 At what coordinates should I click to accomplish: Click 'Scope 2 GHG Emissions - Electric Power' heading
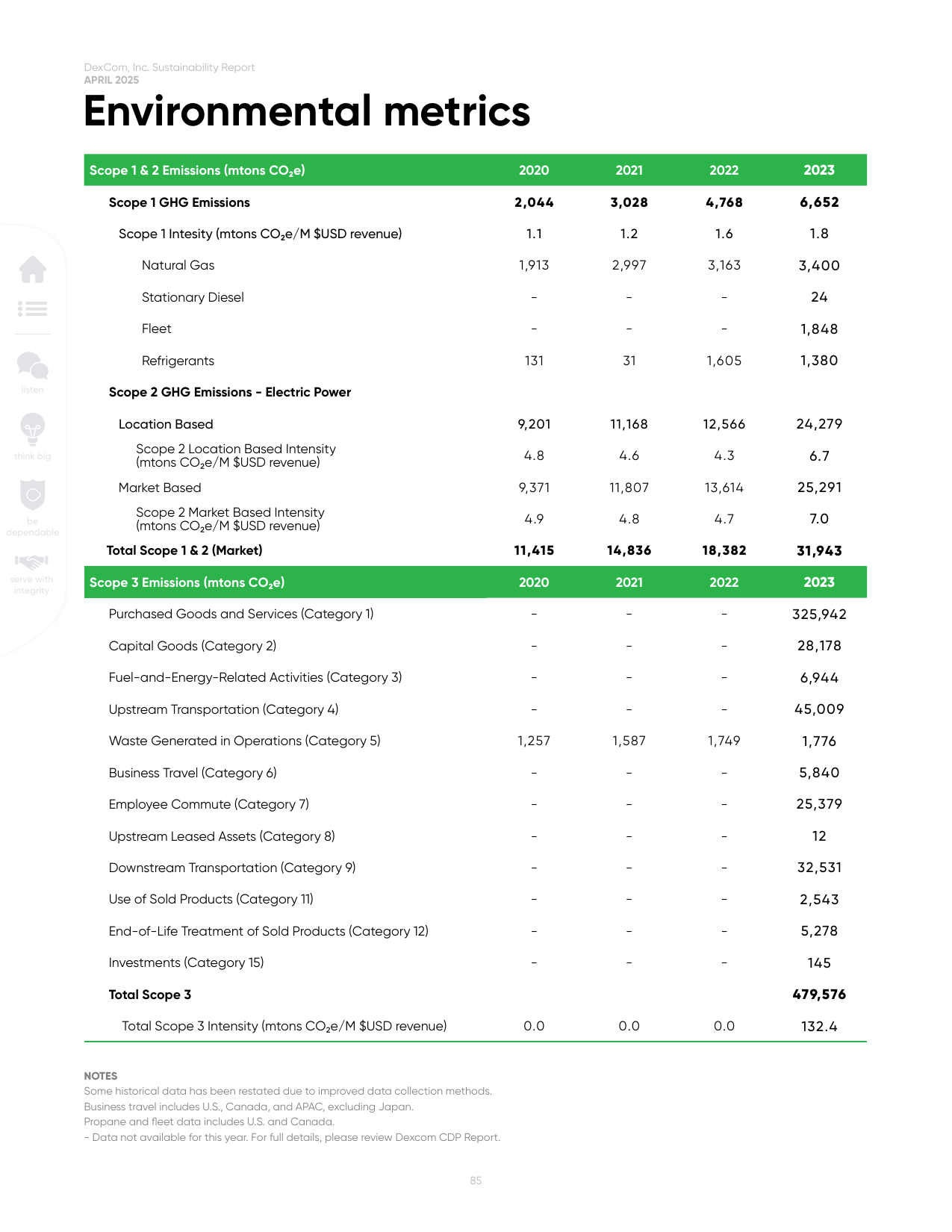pos(230,392)
